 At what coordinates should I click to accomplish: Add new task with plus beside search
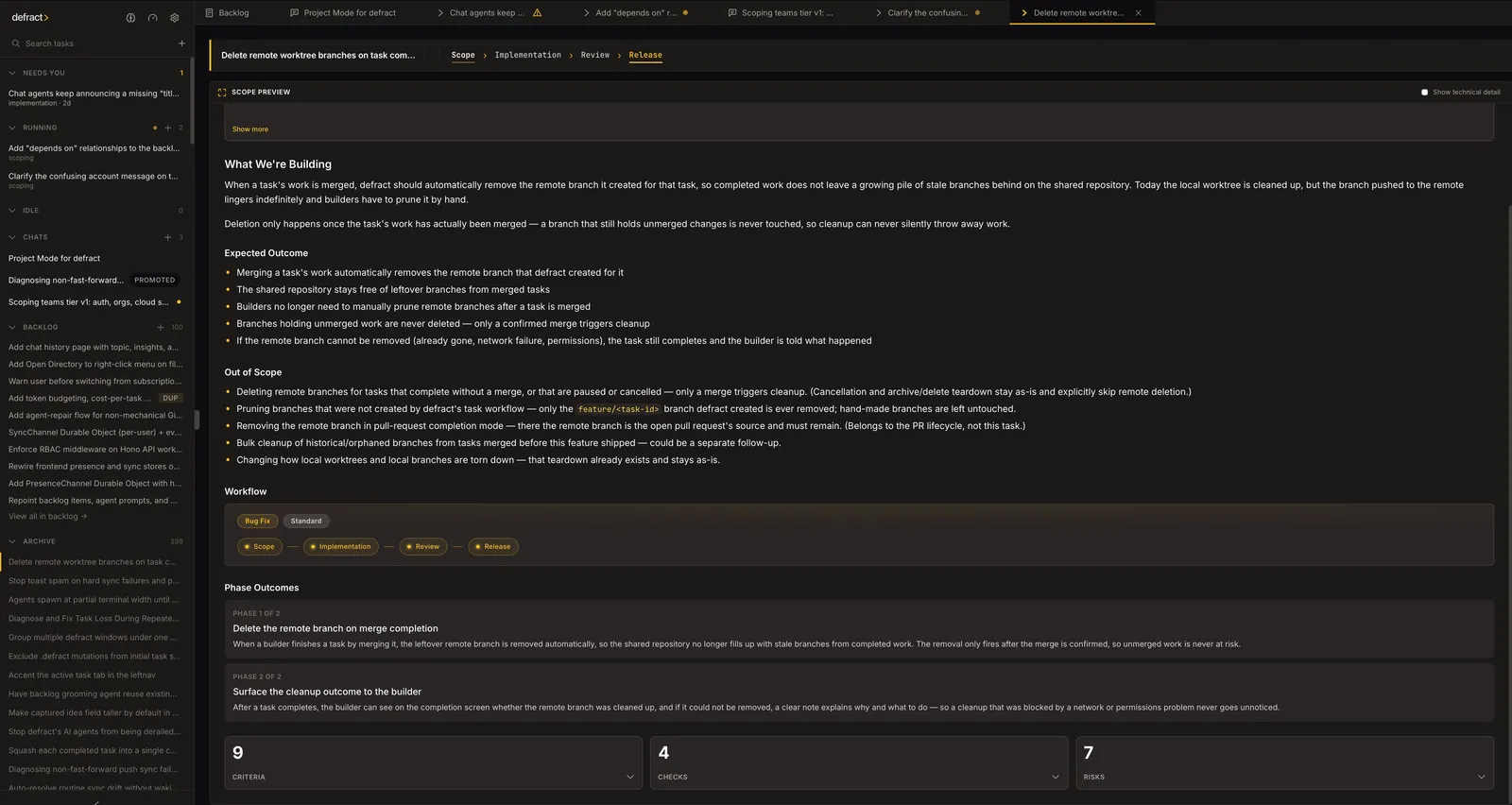tap(181, 43)
